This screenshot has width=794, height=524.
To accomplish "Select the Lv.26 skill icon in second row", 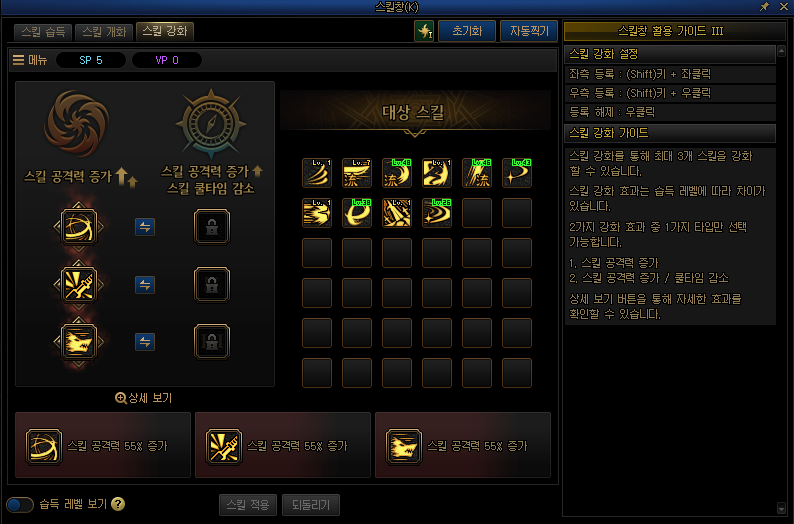I will 436,213.
